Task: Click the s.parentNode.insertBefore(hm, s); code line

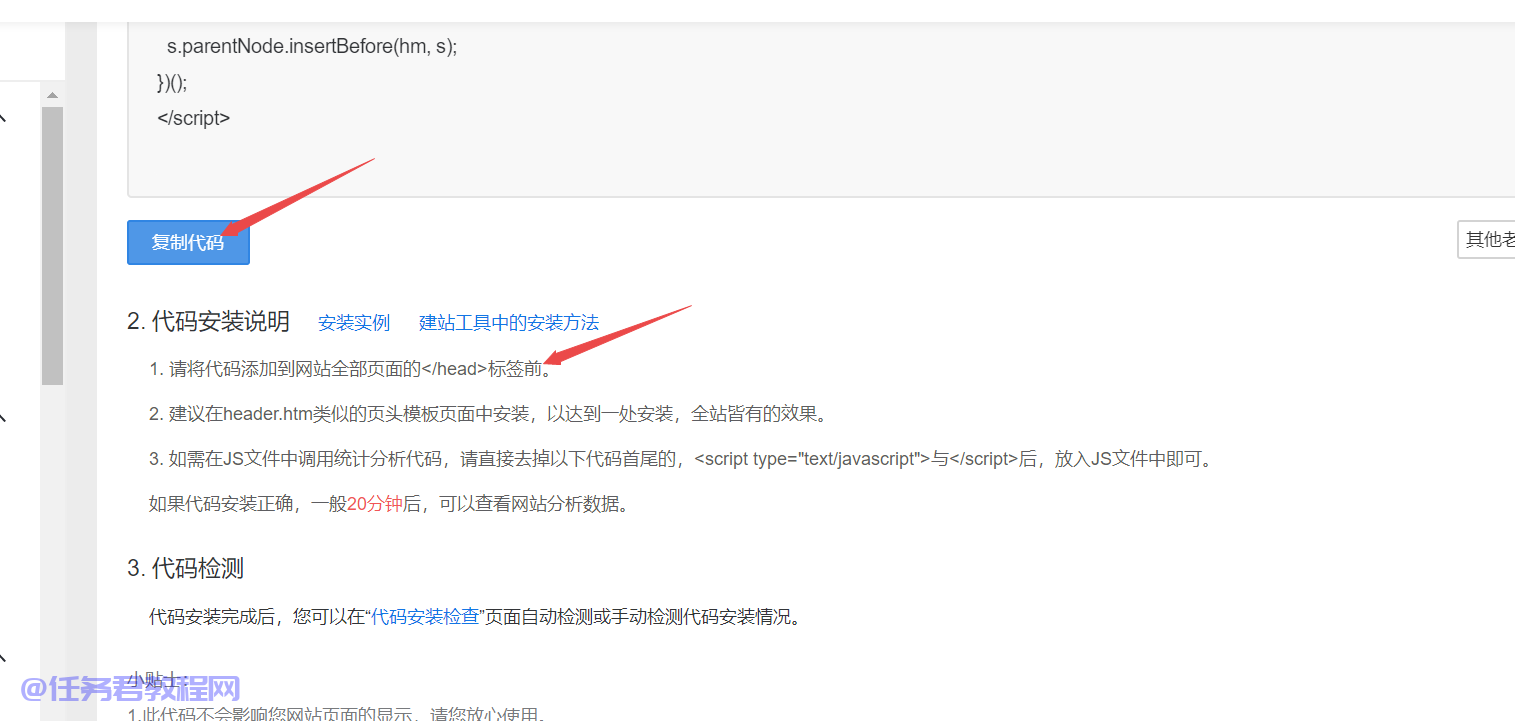Action: [x=312, y=46]
